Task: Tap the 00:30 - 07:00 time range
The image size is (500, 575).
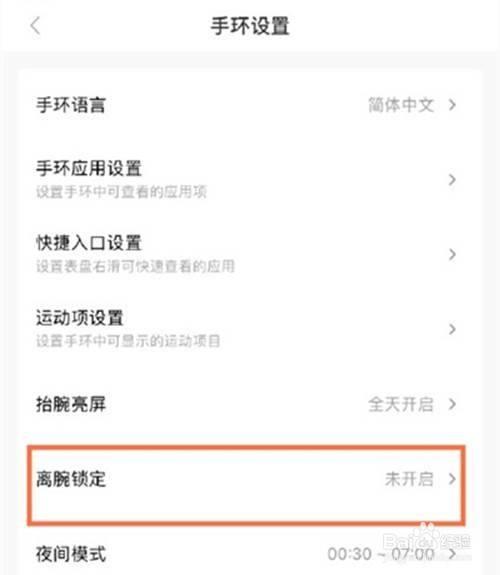Action: coord(381,554)
